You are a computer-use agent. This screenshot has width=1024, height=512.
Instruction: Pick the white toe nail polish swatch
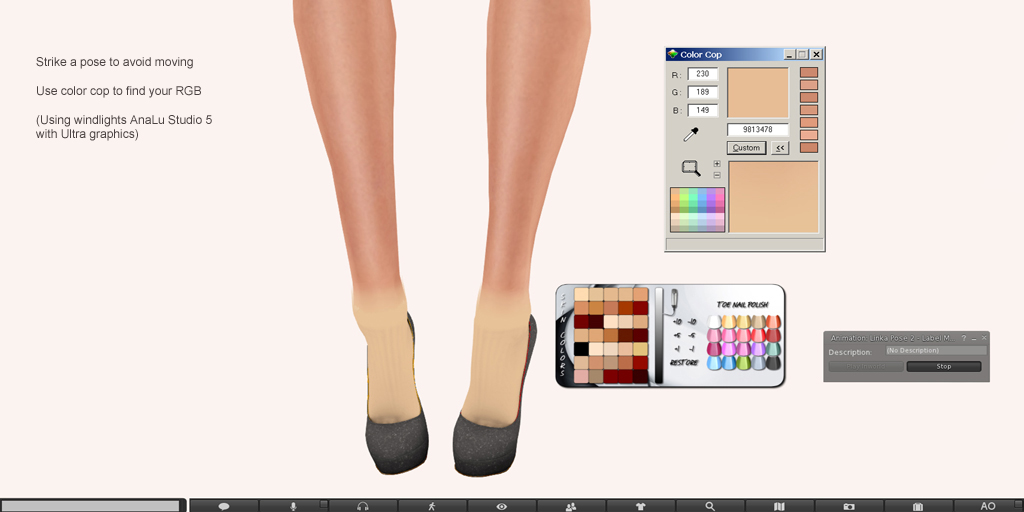click(714, 322)
